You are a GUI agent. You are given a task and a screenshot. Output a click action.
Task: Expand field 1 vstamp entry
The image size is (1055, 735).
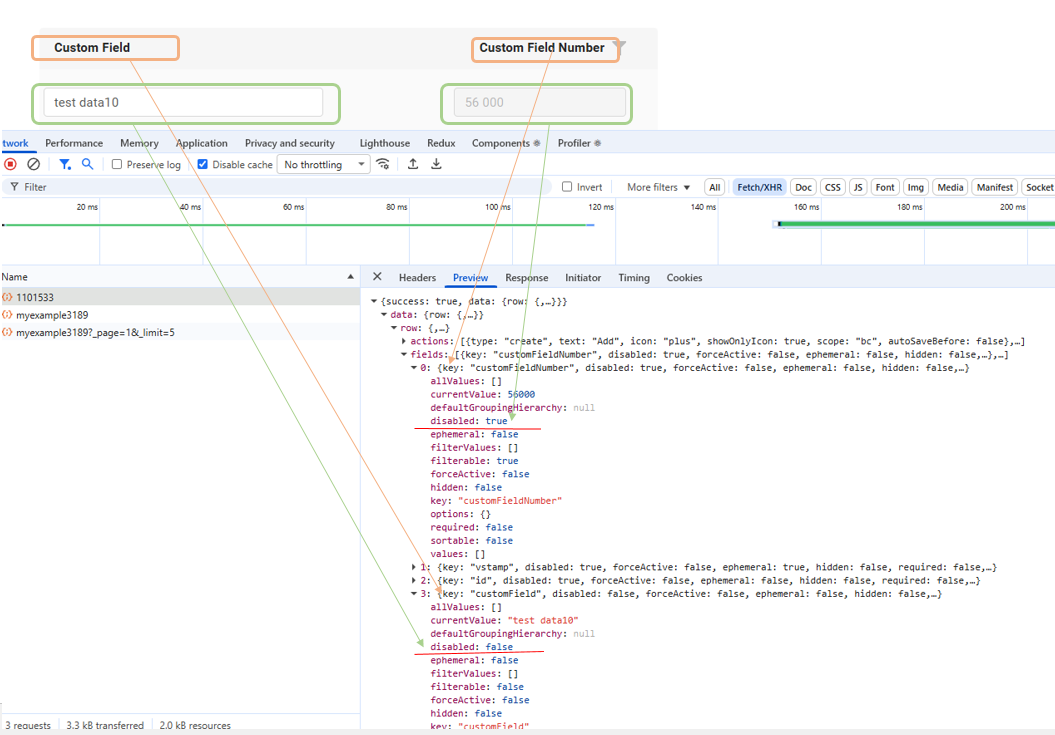pyautogui.click(x=414, y=567)
